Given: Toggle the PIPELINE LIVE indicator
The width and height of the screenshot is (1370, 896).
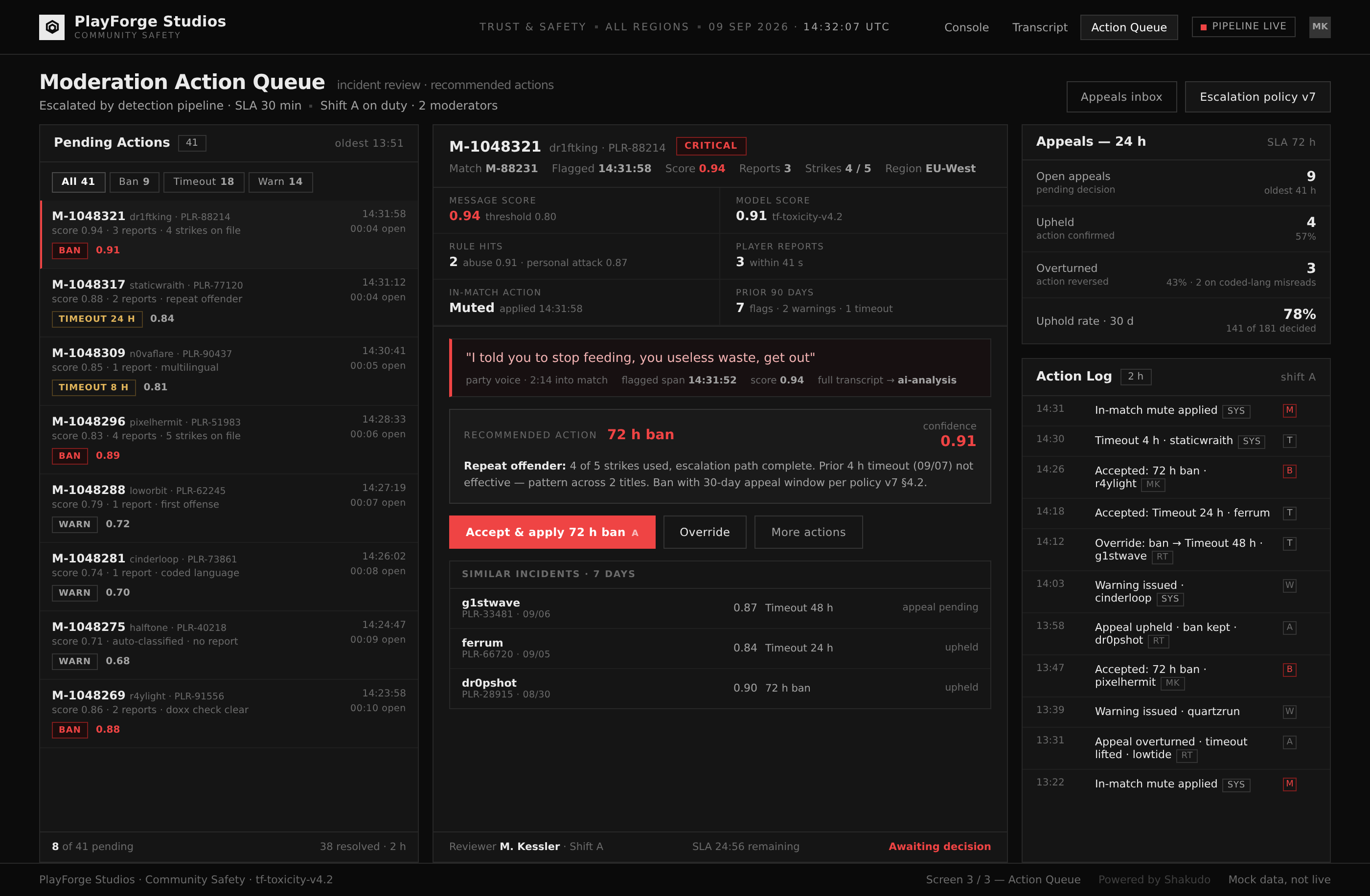Looking at the screenshot, I should (1243, 26).
